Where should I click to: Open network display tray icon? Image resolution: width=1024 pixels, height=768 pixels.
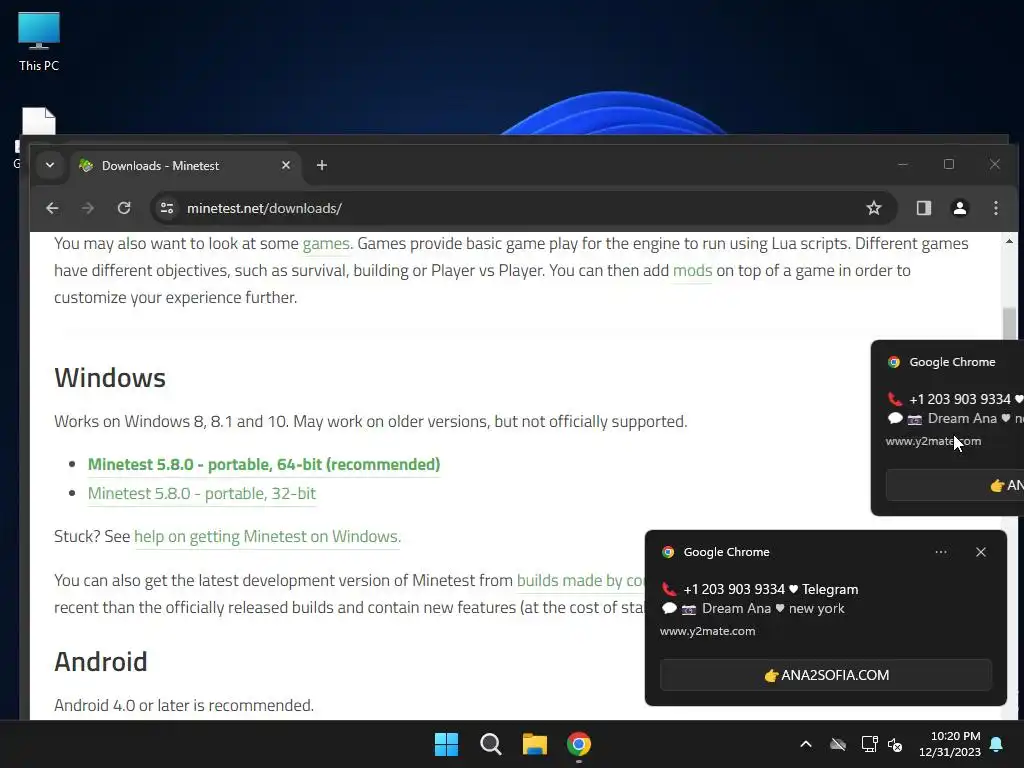[869, 744]
